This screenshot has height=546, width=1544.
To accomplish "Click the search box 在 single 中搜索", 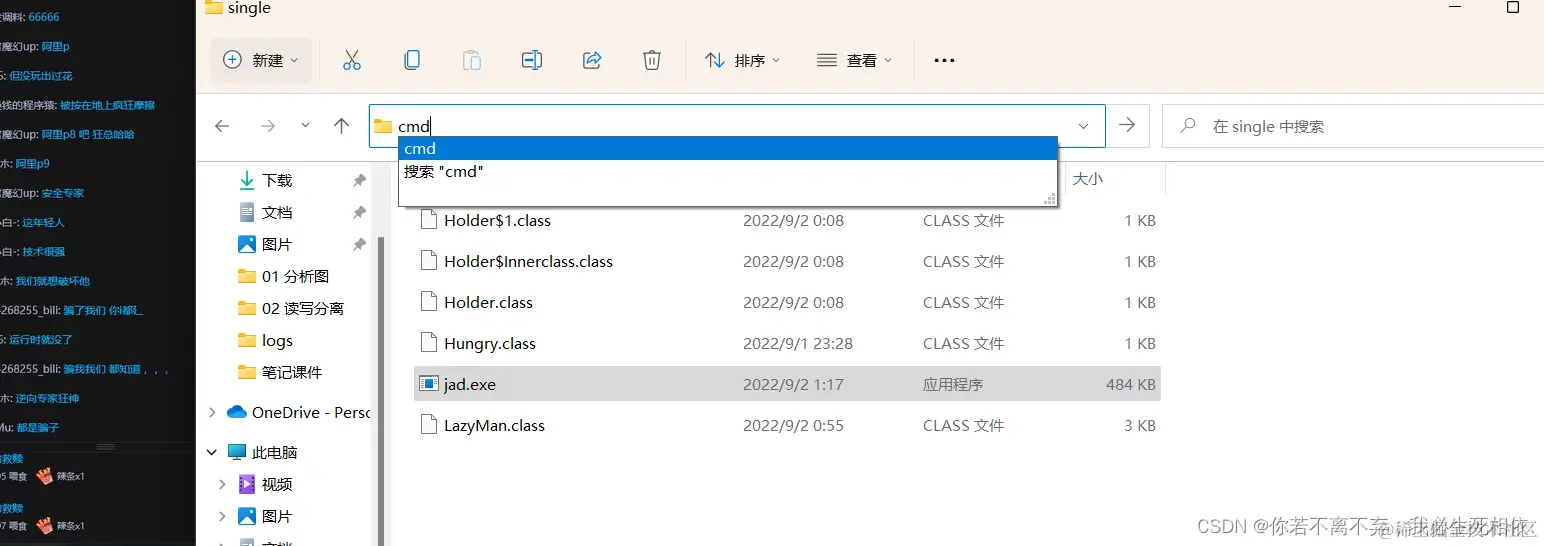I will tap(1355, 126).
